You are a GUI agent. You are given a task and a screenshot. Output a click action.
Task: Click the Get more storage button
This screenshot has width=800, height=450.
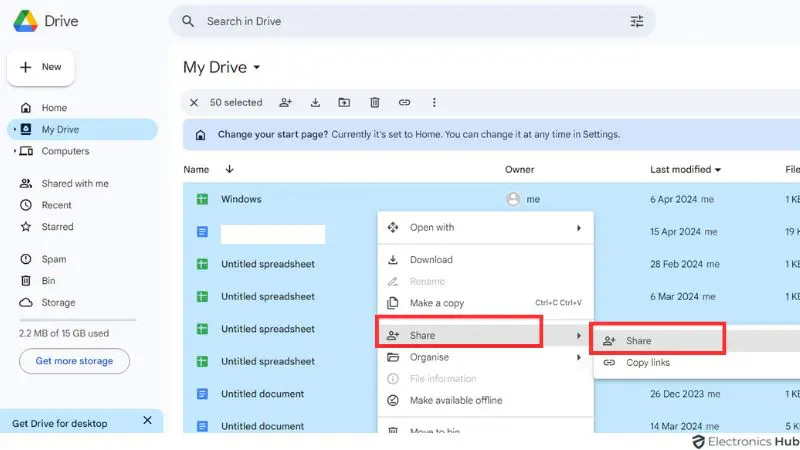pyautogui.click(x=74, y=361)
